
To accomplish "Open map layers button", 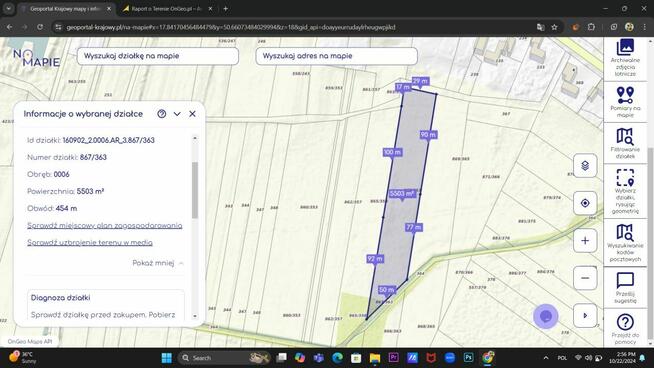I will click(x=585, y=166).
